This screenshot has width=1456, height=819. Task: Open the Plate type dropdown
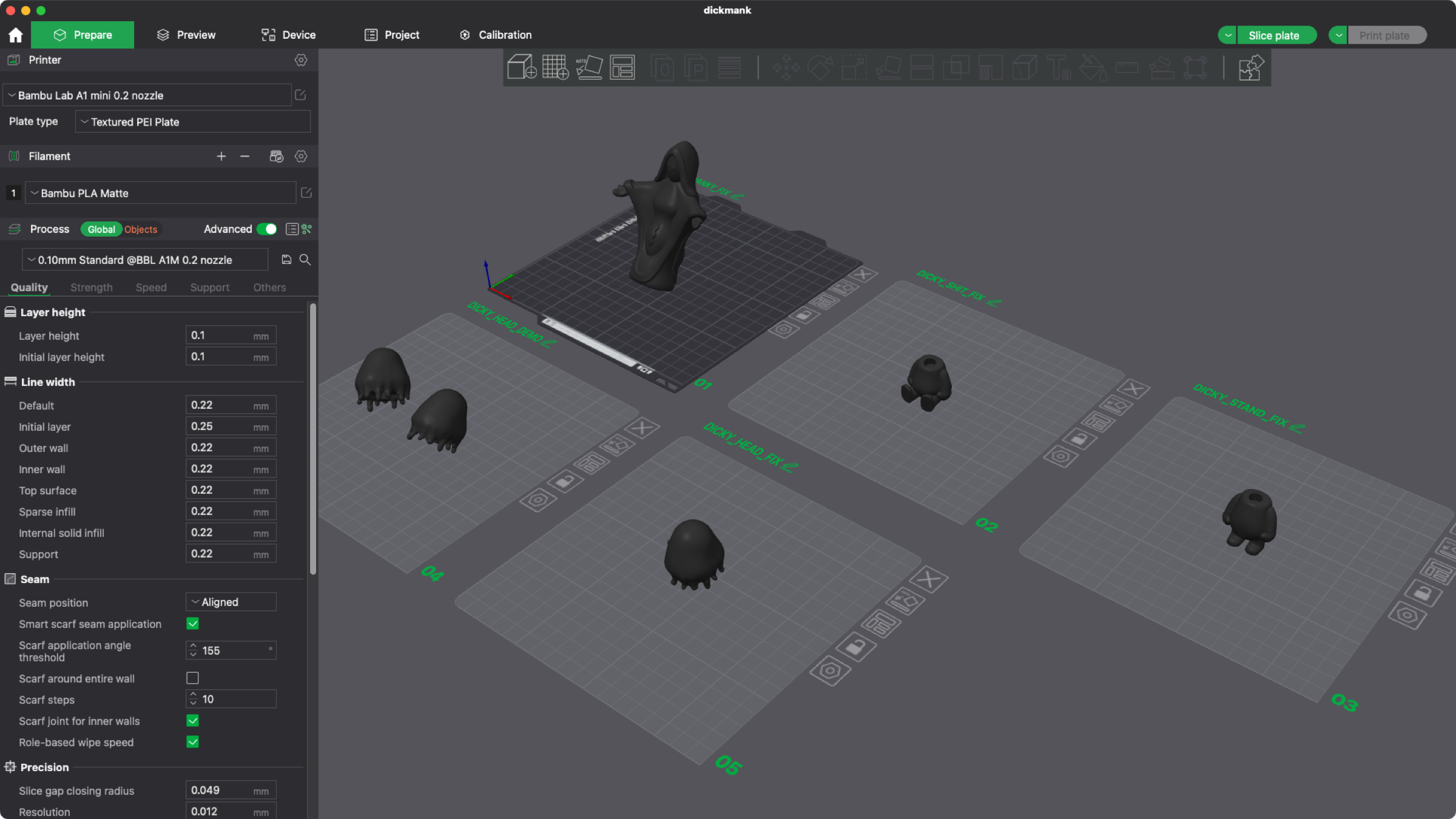192,122
